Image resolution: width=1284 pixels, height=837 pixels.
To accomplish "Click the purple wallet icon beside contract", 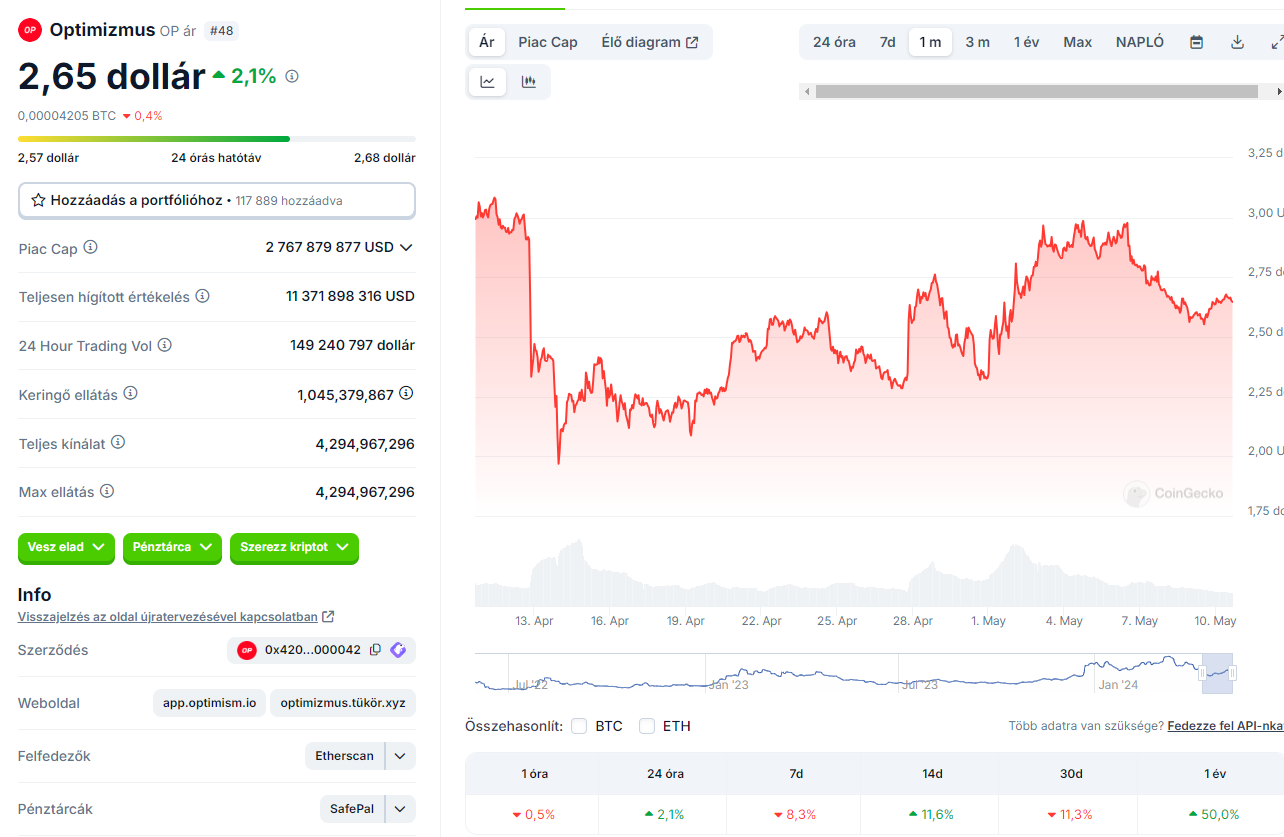I will (x=398, y=650).
